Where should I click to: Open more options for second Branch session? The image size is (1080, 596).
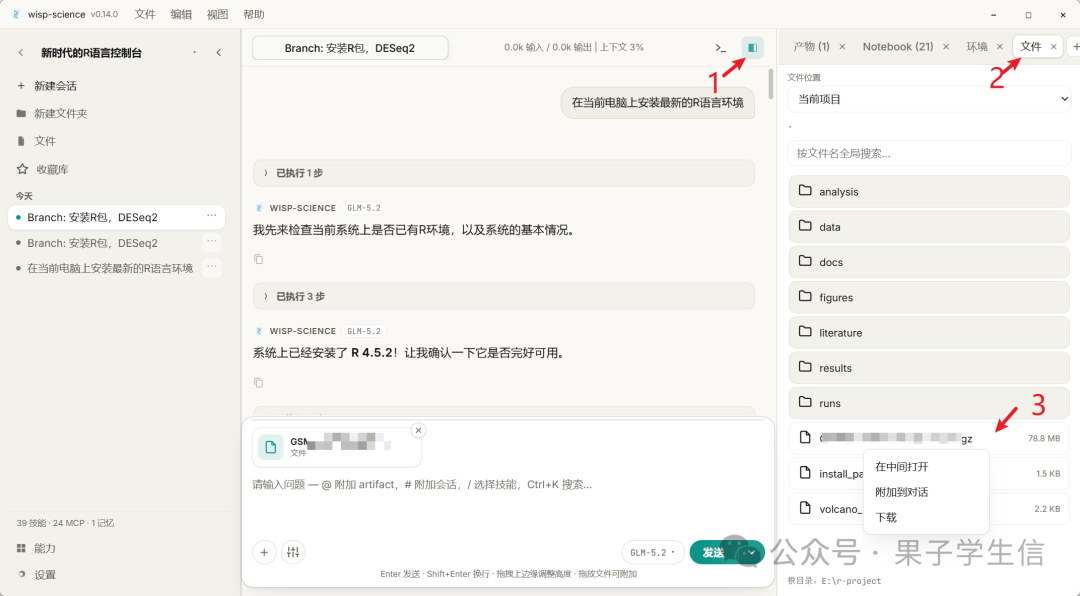click(211, 242)
